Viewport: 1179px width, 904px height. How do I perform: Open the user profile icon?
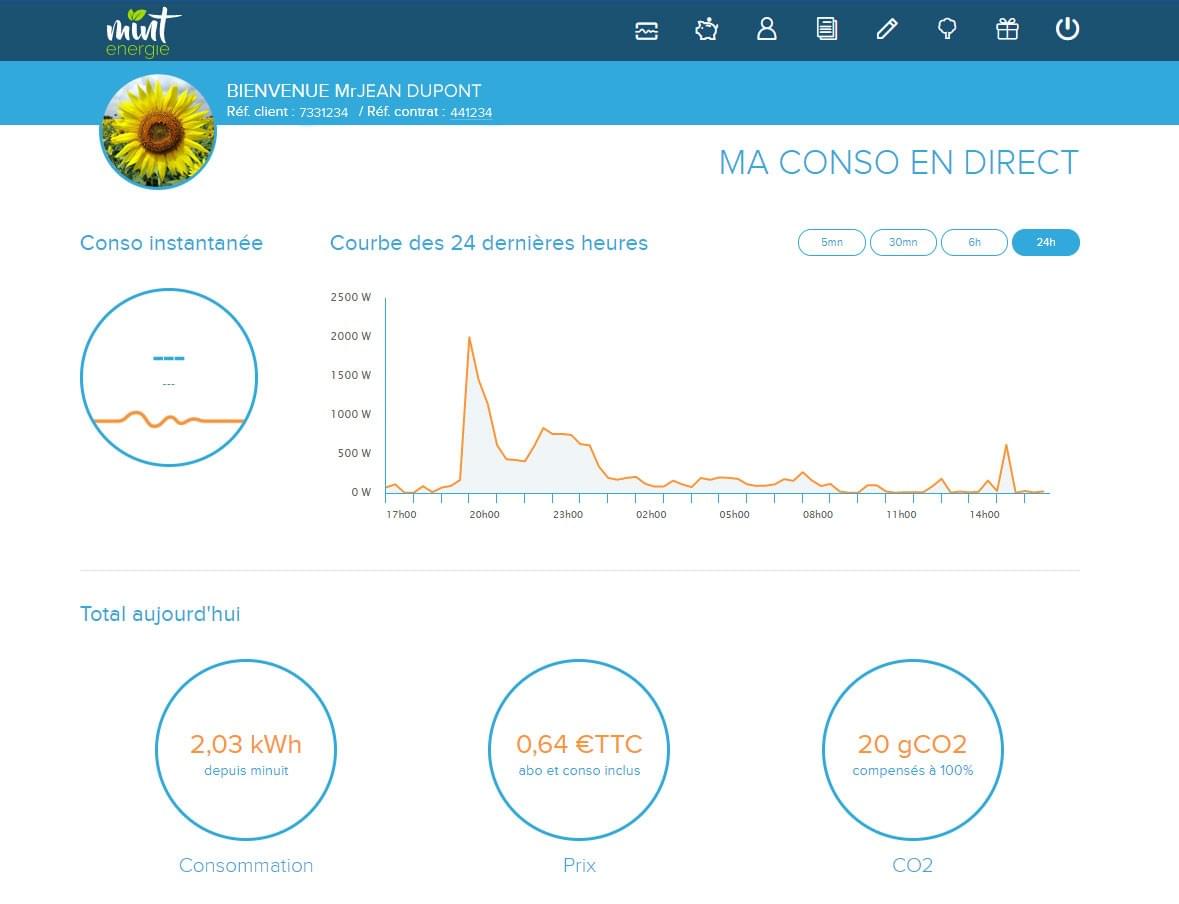766,29
